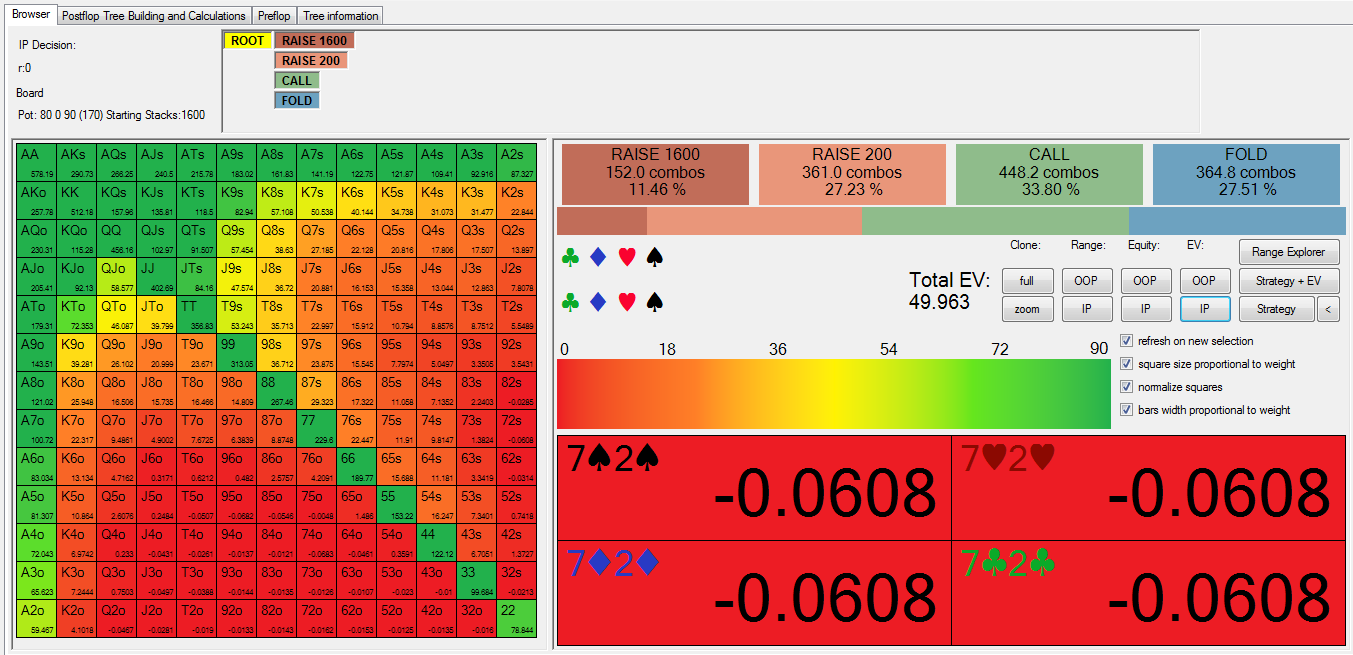Click the zoom clone button
The height and width of the screenshot is (655, 1353).
[1027, 309]
